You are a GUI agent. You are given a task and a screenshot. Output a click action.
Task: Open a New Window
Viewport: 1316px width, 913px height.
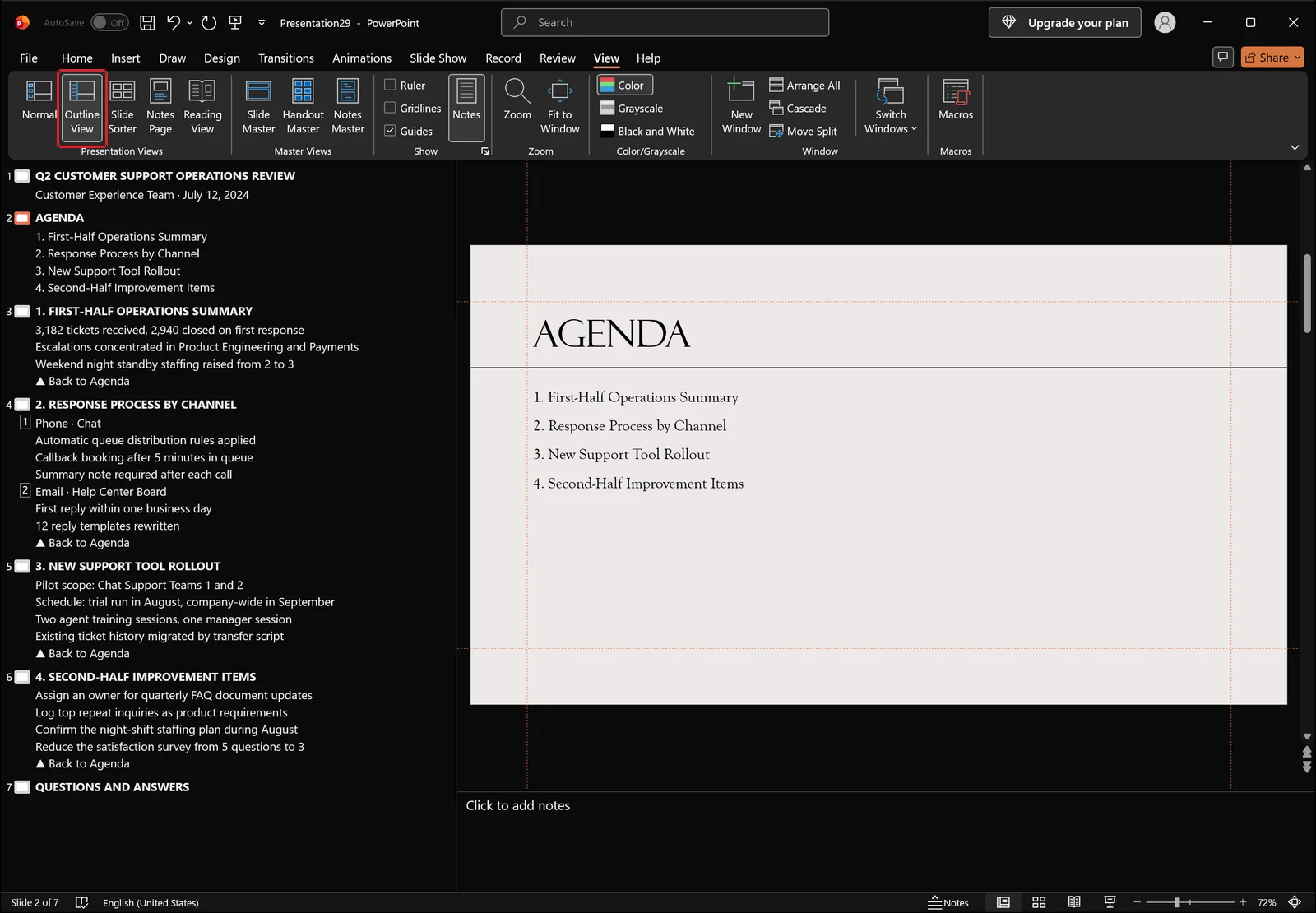pyautogui.click(x=741, y=107)
